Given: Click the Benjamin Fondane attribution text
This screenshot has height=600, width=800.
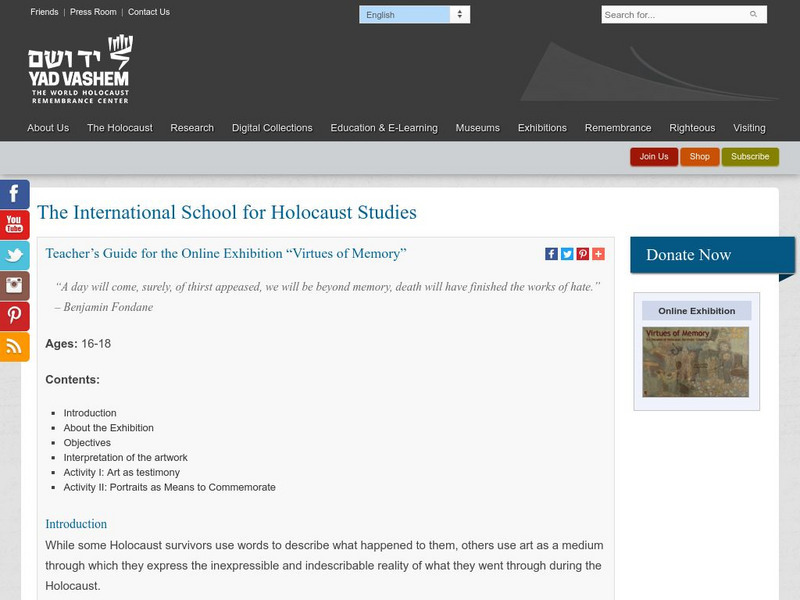Looking at the screenshot, I should coord(104,307).
